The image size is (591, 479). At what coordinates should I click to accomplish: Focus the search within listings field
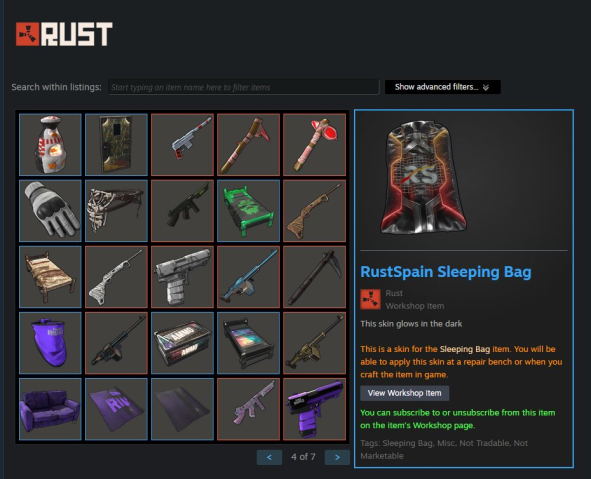(243, 87)
